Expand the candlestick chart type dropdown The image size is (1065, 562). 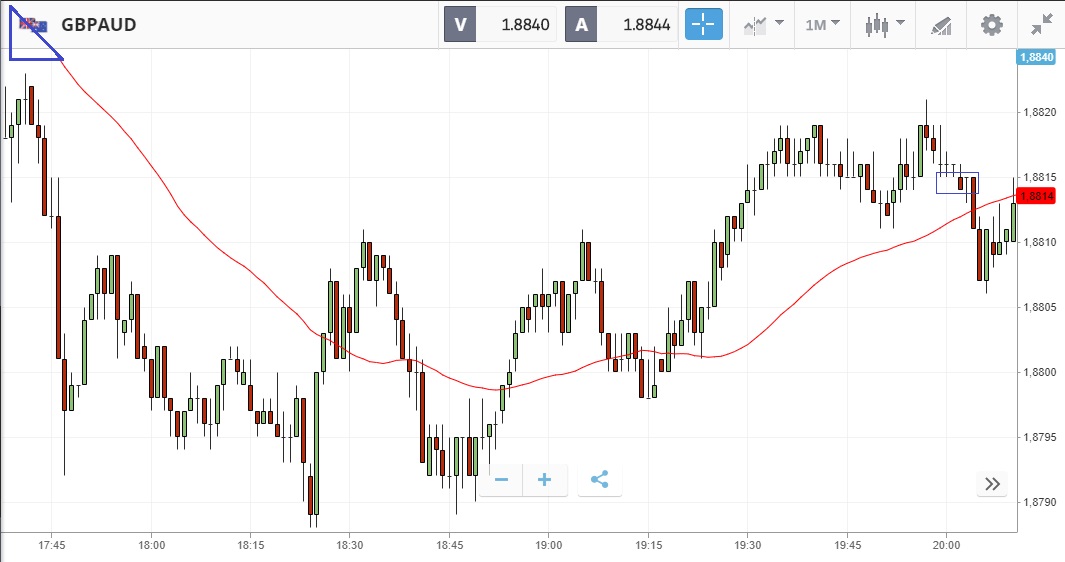pos(884,24)
